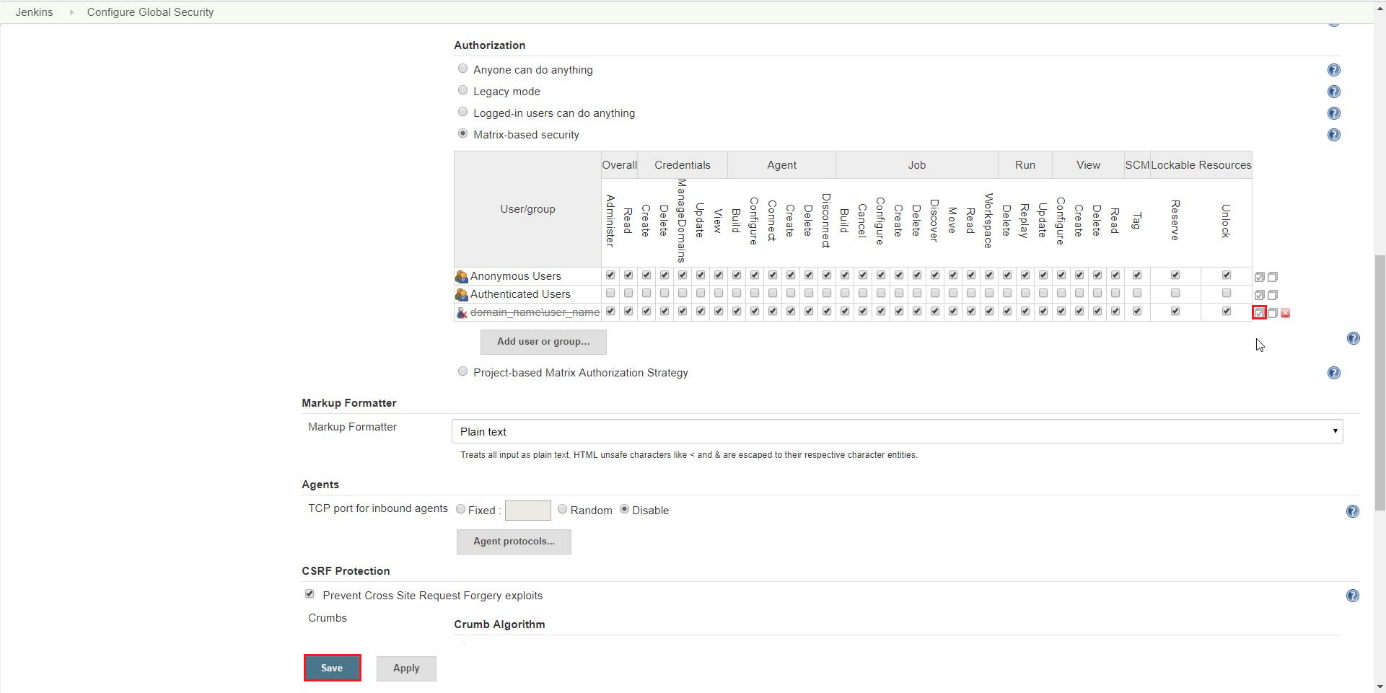Click unselect-all icon for domain_name\user_name row
The width and height of the screenshot is (1386, 693).
[1273, 313]
